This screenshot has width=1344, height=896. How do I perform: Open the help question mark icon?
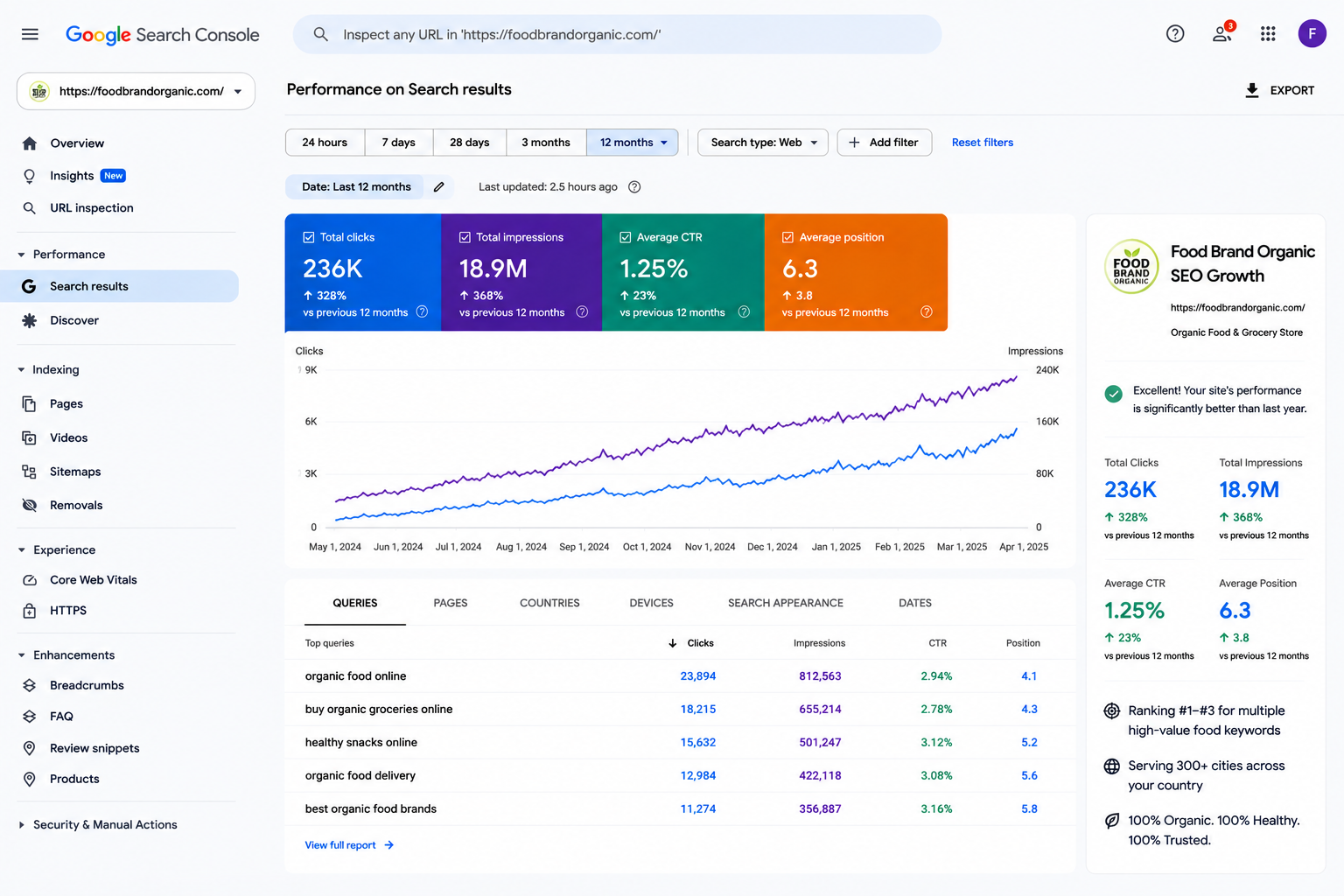(1175, 34)
